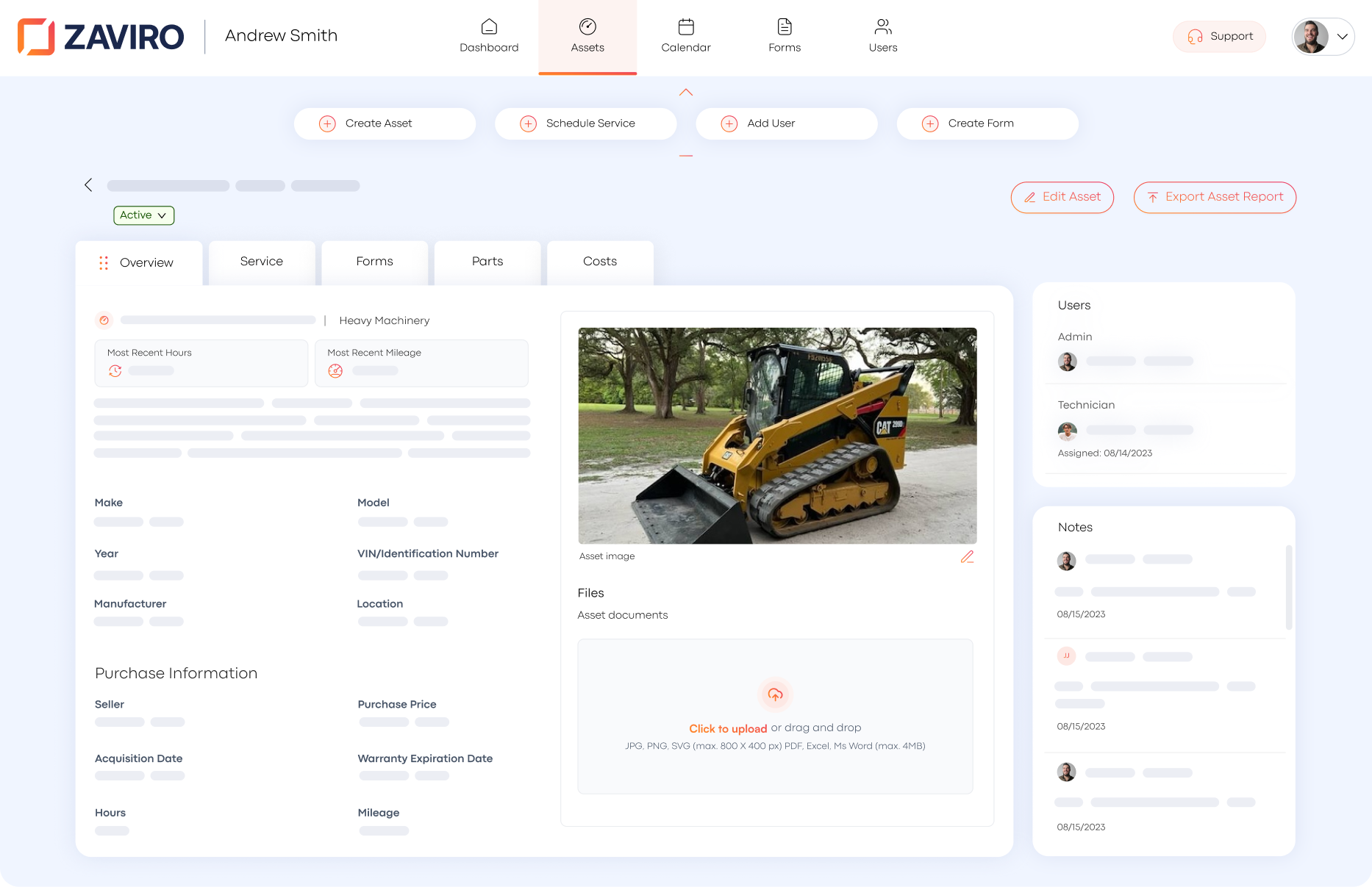Click the Add User button

787,123
